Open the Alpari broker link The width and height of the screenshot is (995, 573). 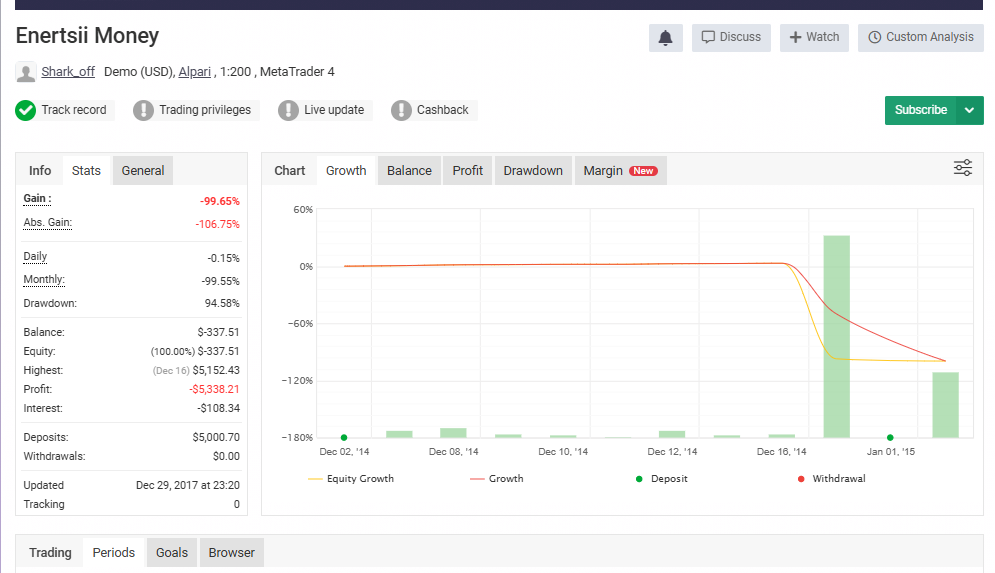[194, 72]
